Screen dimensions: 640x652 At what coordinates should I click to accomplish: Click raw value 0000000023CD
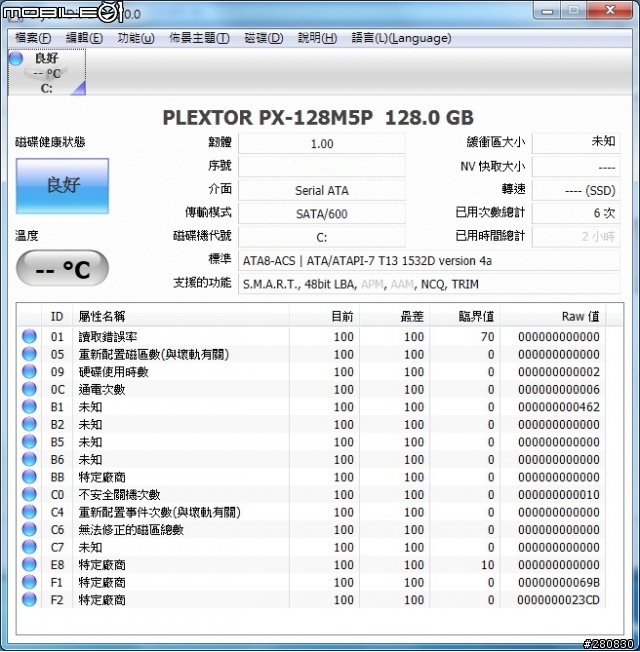[558, 600]
